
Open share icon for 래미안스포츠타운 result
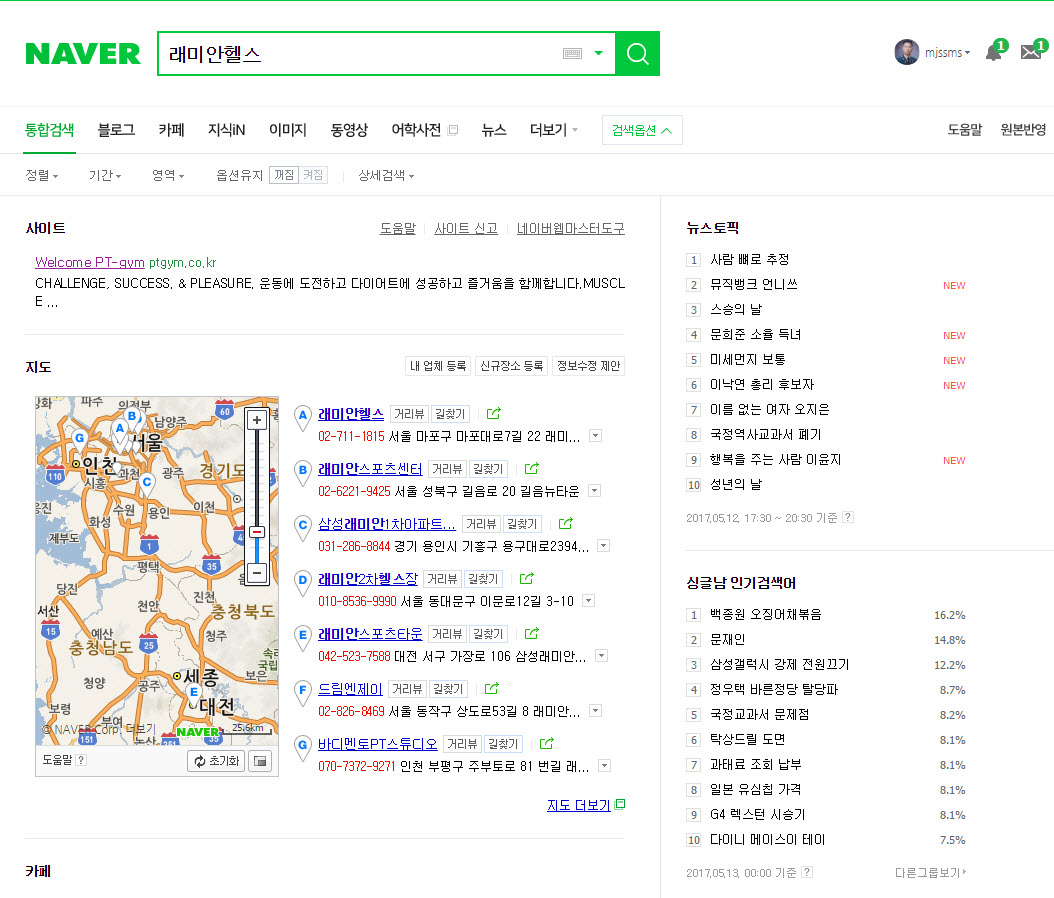532,633
